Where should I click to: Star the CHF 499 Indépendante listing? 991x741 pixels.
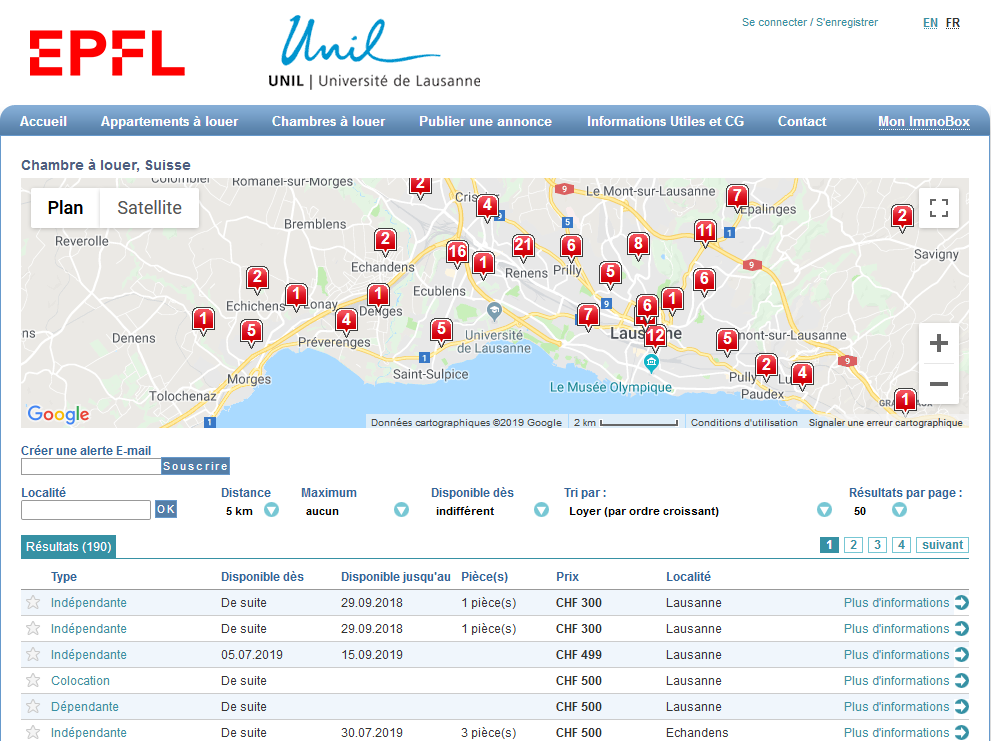pyautogui.click(x=33, y=655)
